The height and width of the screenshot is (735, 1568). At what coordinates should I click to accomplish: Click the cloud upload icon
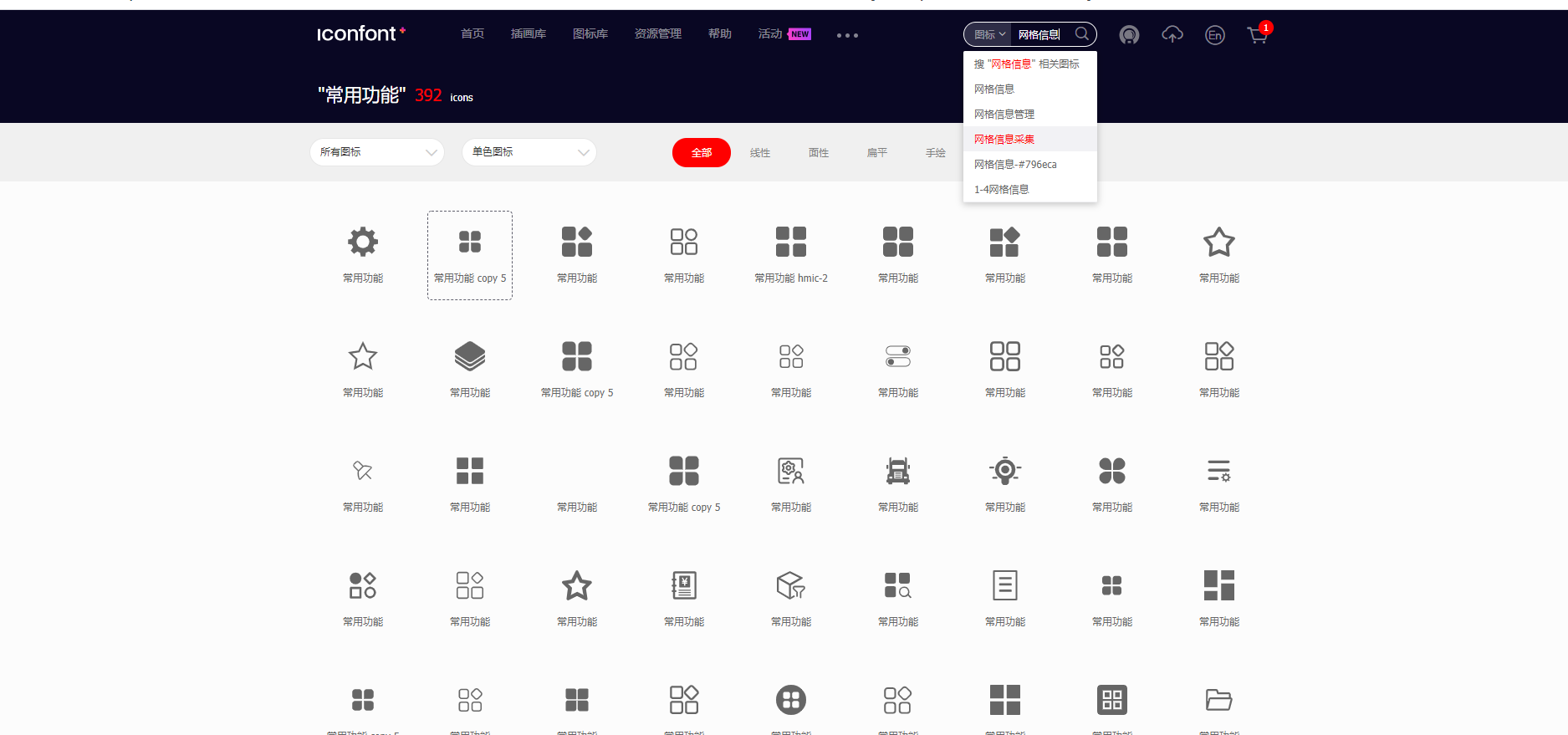(1172, 34)
